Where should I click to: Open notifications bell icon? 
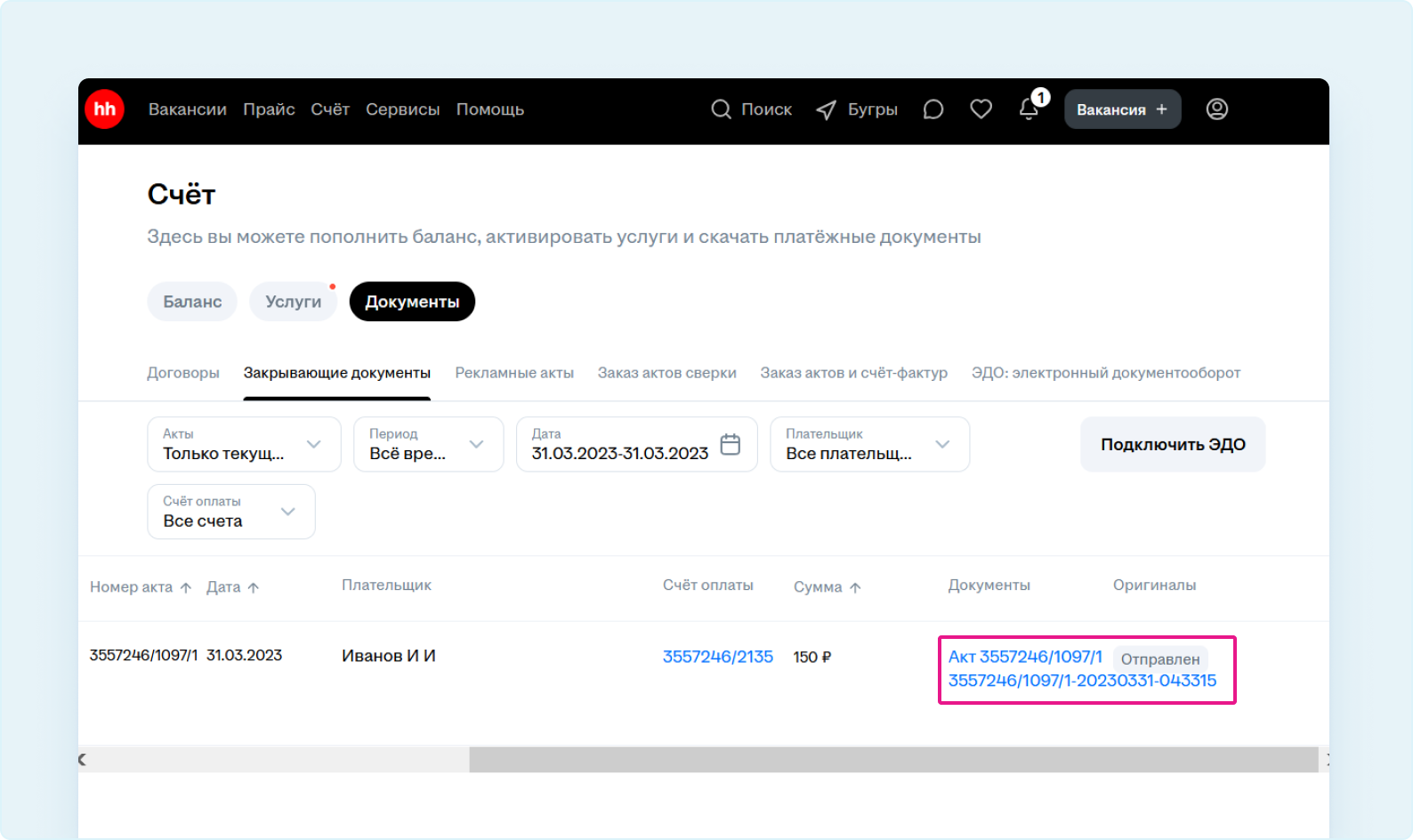click(1029, 109)
